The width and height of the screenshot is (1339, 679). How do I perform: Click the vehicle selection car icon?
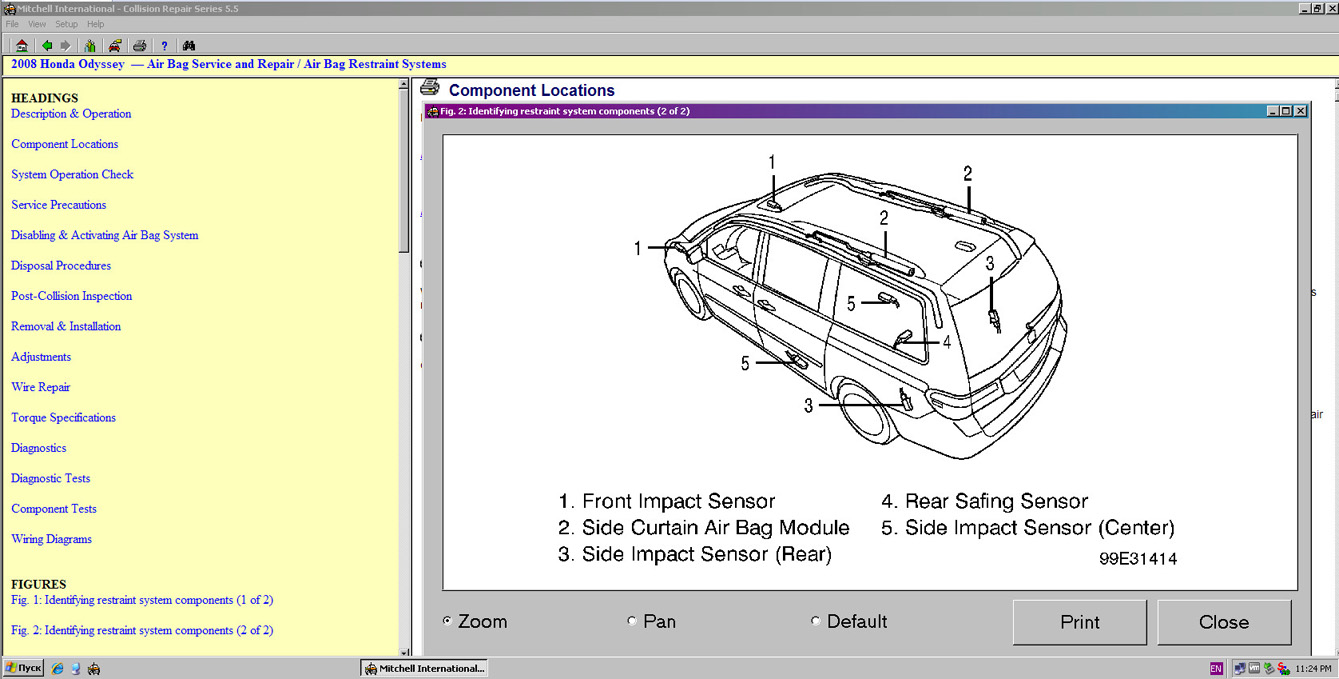pos(115,45)
